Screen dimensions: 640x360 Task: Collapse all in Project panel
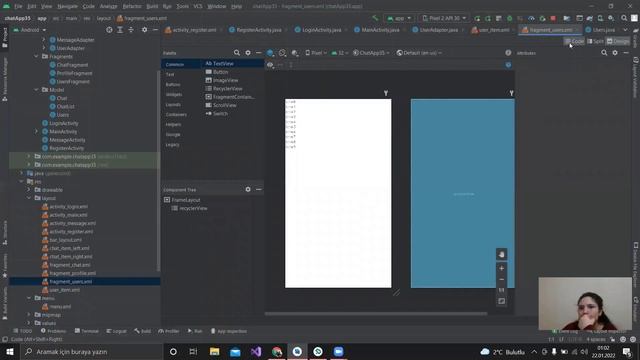click(131, 30)
